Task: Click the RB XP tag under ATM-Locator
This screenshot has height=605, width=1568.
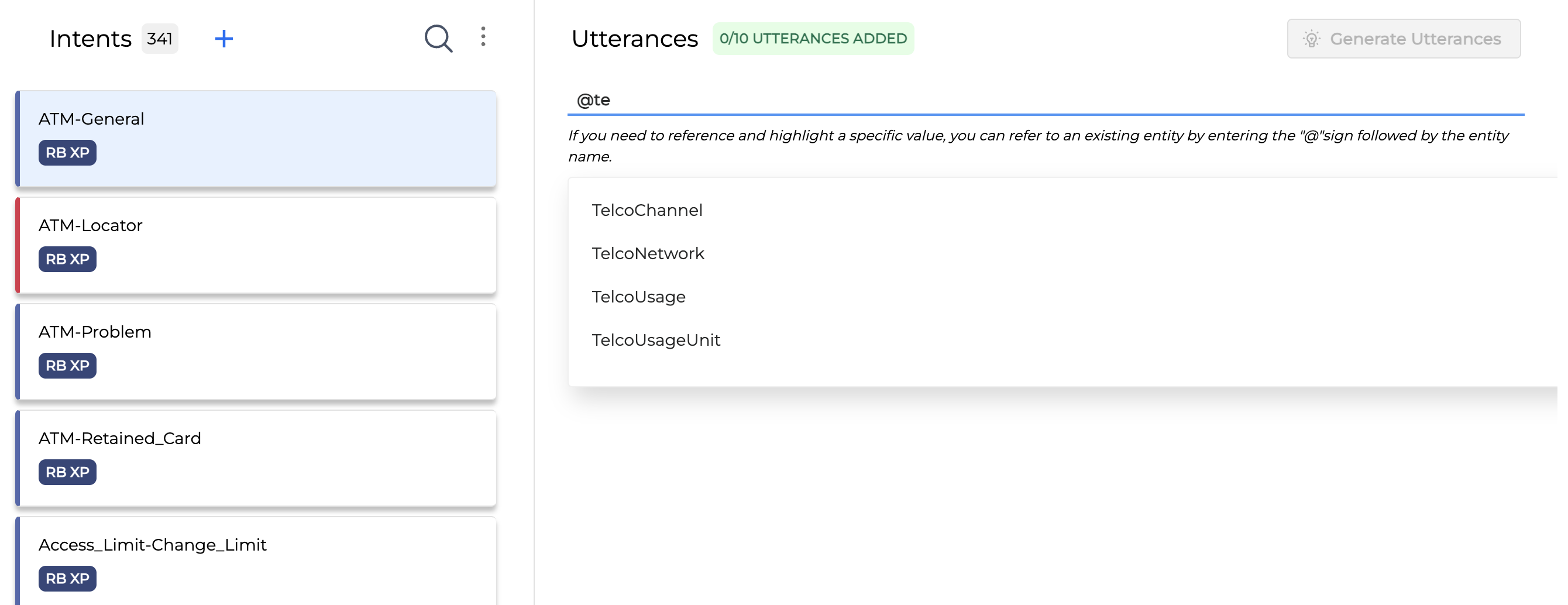Action: [x=67, y=260]
